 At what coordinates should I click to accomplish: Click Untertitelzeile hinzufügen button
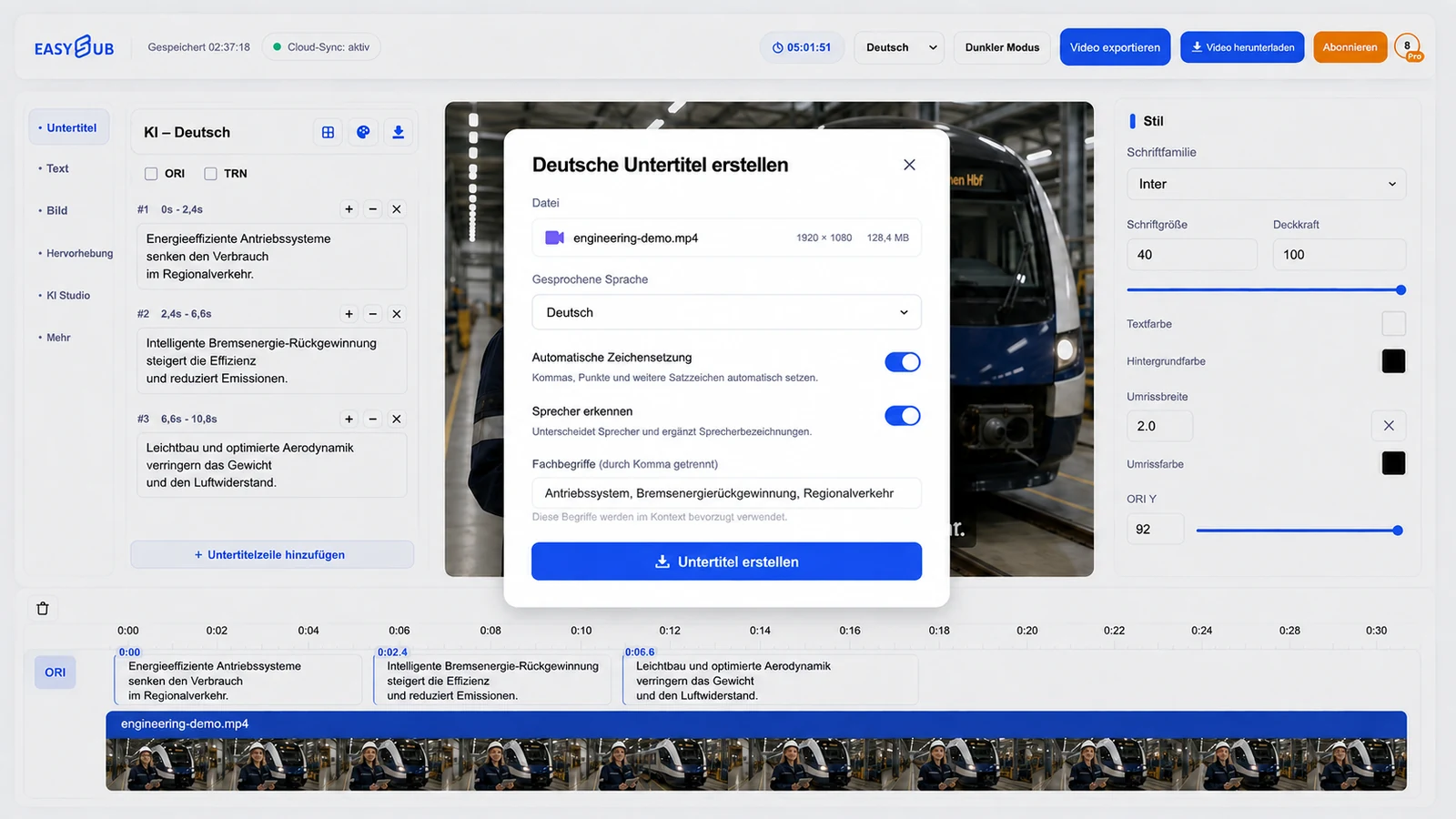[271, 554]
